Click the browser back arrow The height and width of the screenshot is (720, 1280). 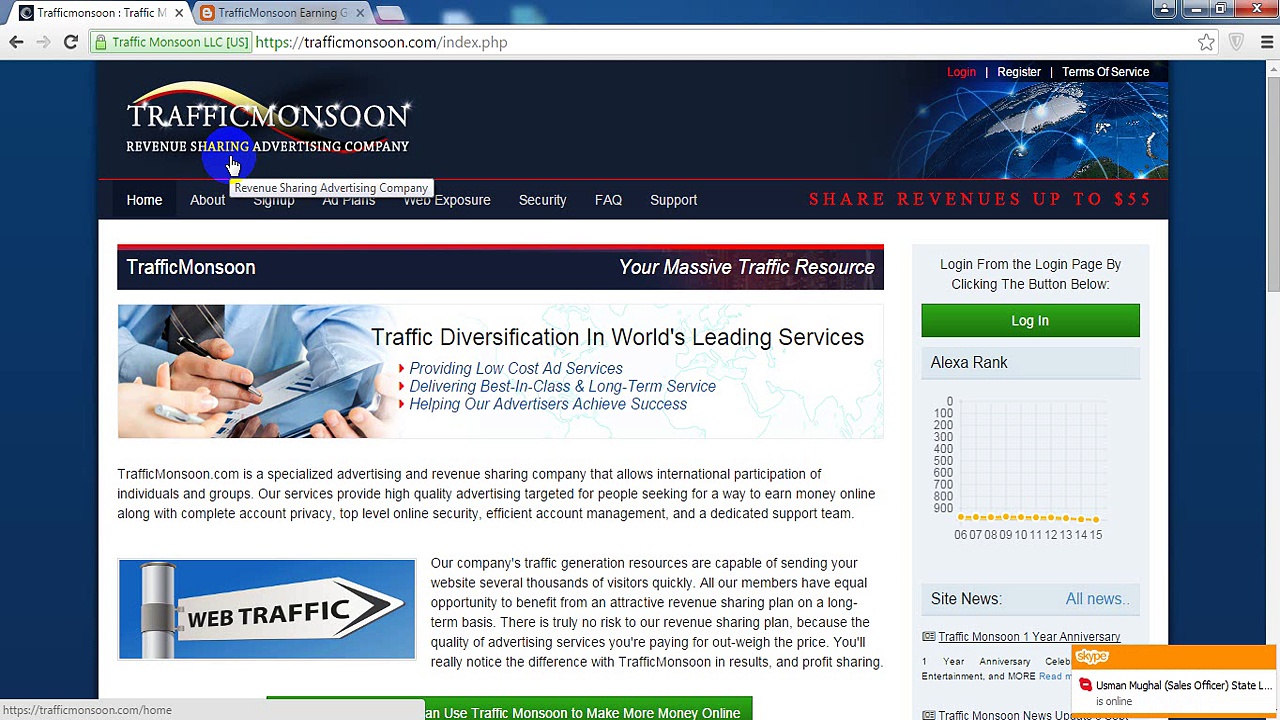click(16, 42)
